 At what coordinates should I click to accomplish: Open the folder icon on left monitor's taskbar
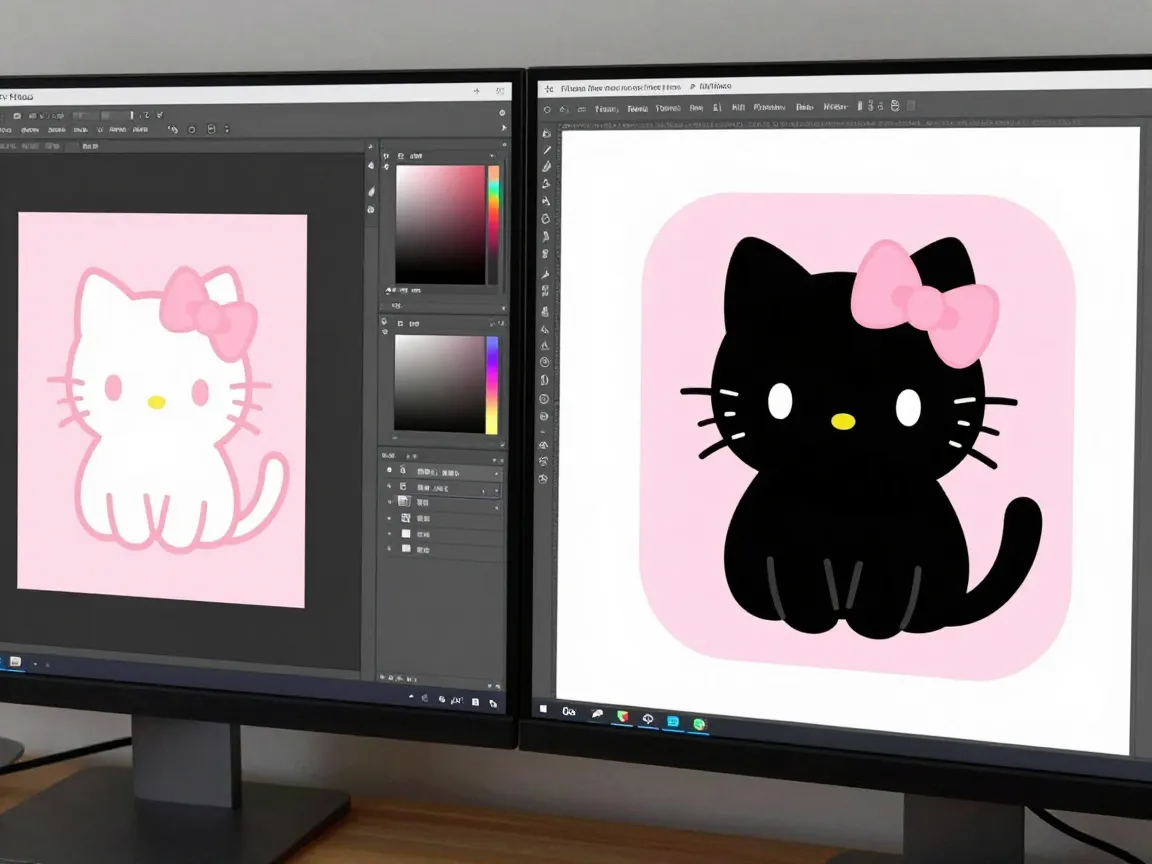[15, 662]
